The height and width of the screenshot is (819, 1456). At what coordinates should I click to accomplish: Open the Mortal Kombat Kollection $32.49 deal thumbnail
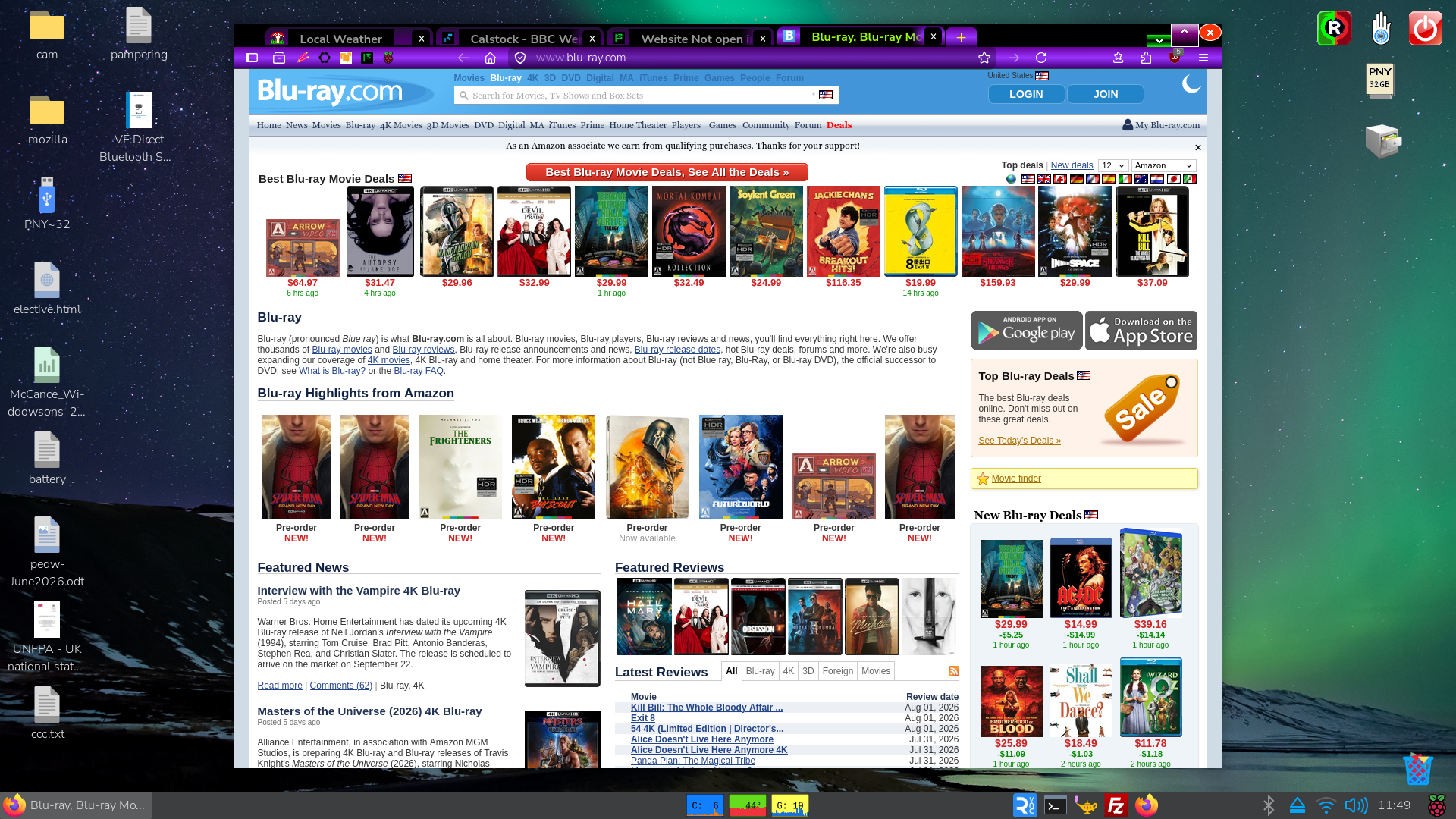[689, 231]
